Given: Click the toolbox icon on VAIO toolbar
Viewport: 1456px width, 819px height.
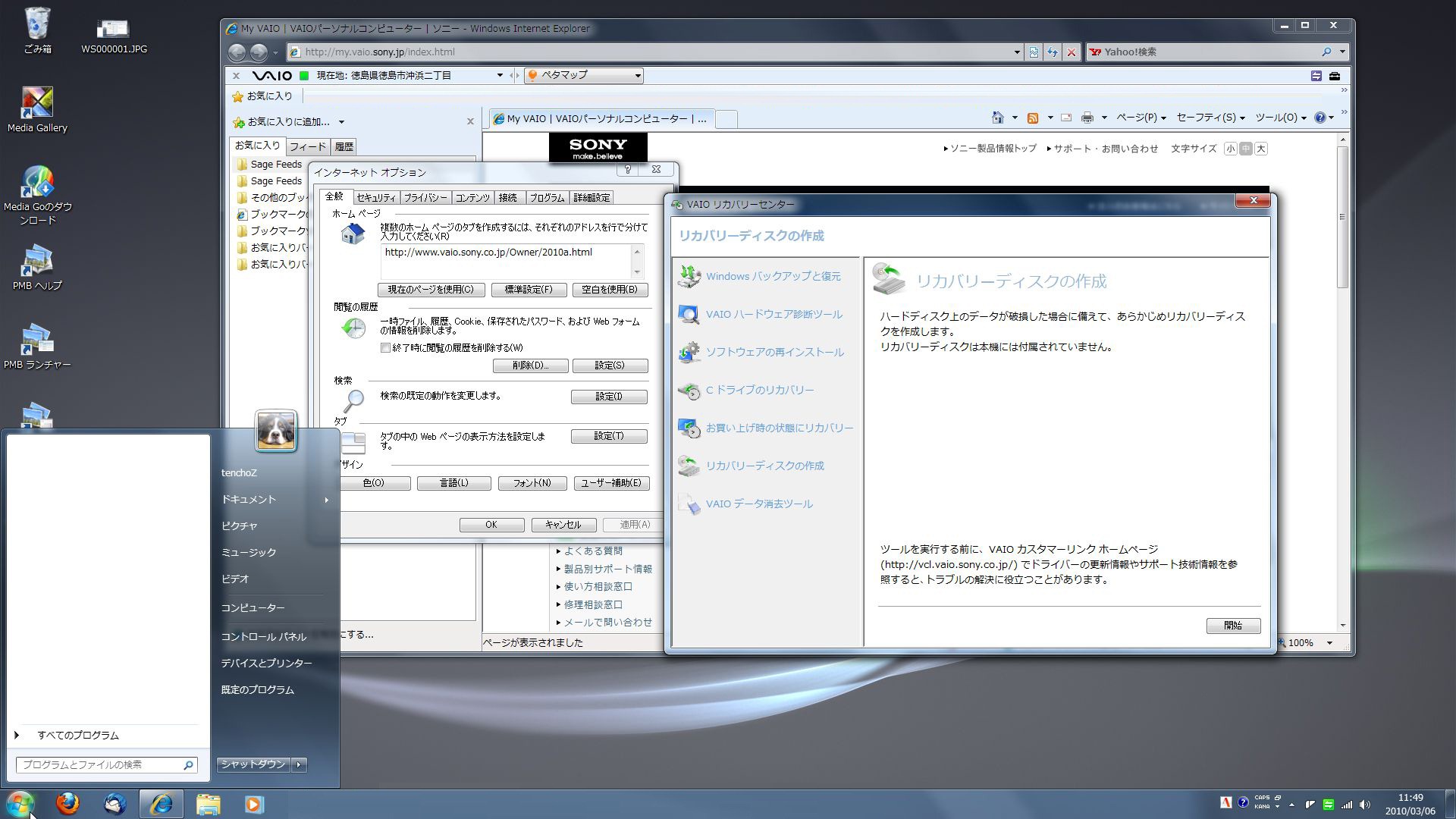Looking at the screenshot, I should [x=1335, y=76].
